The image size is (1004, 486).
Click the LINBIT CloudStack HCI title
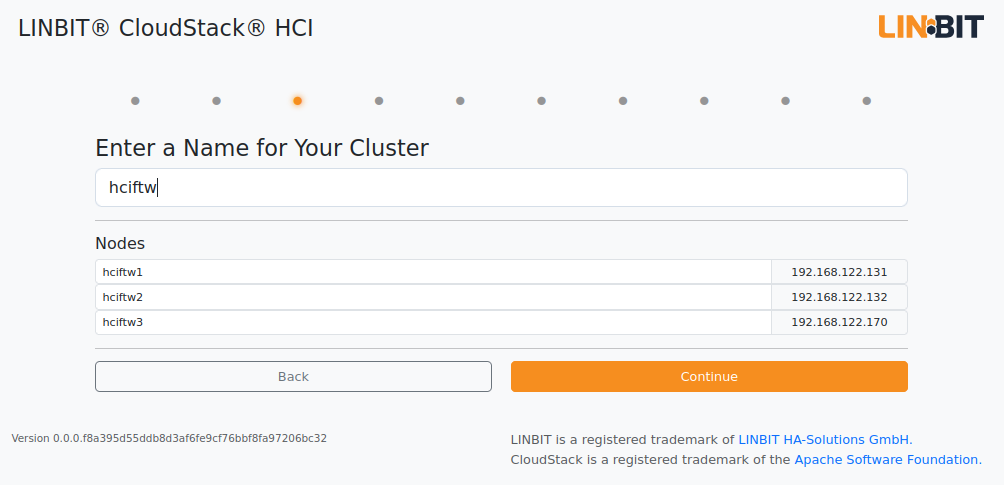pos(166,28)
